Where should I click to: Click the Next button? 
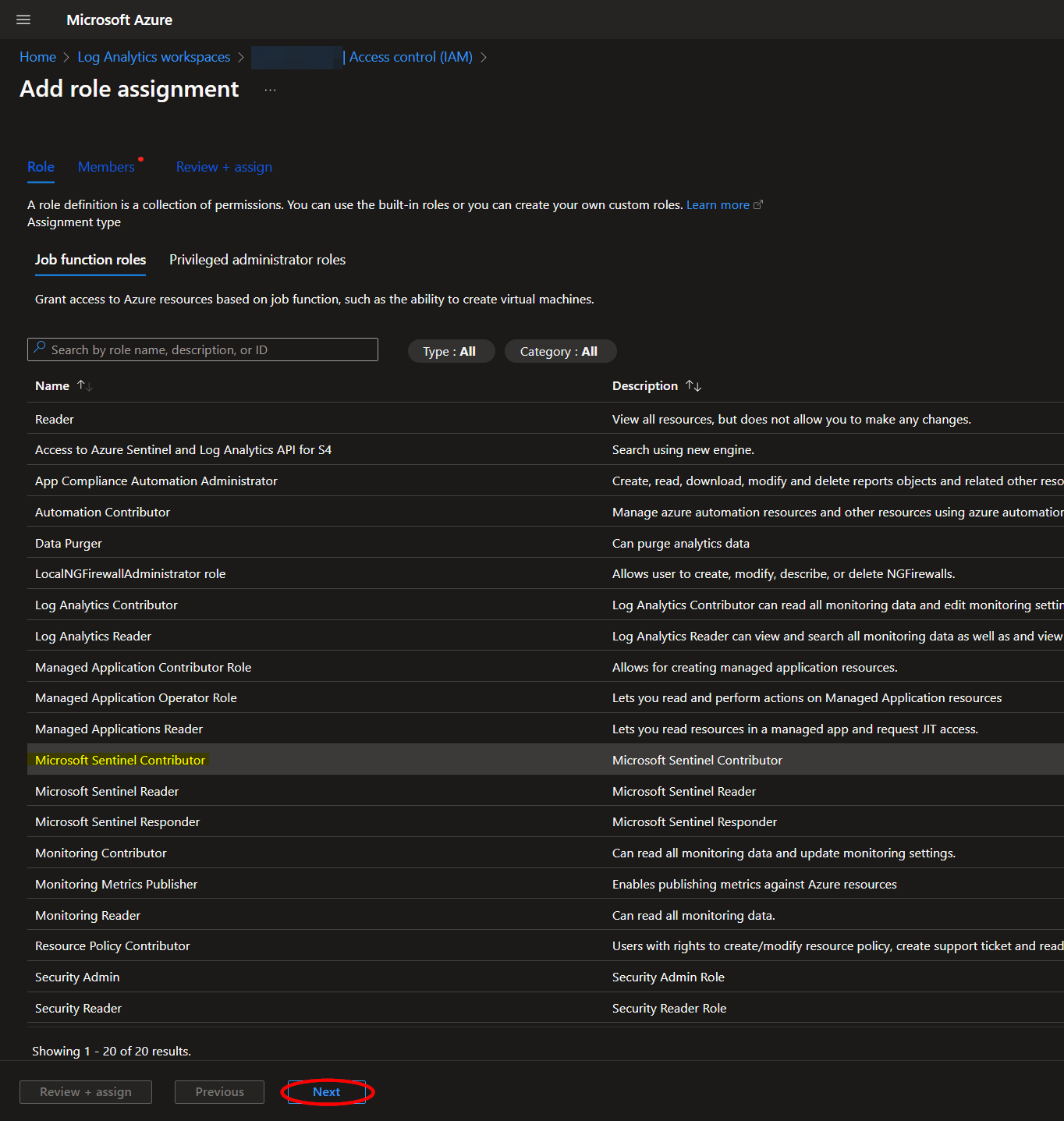click(x=327, y=1092)
